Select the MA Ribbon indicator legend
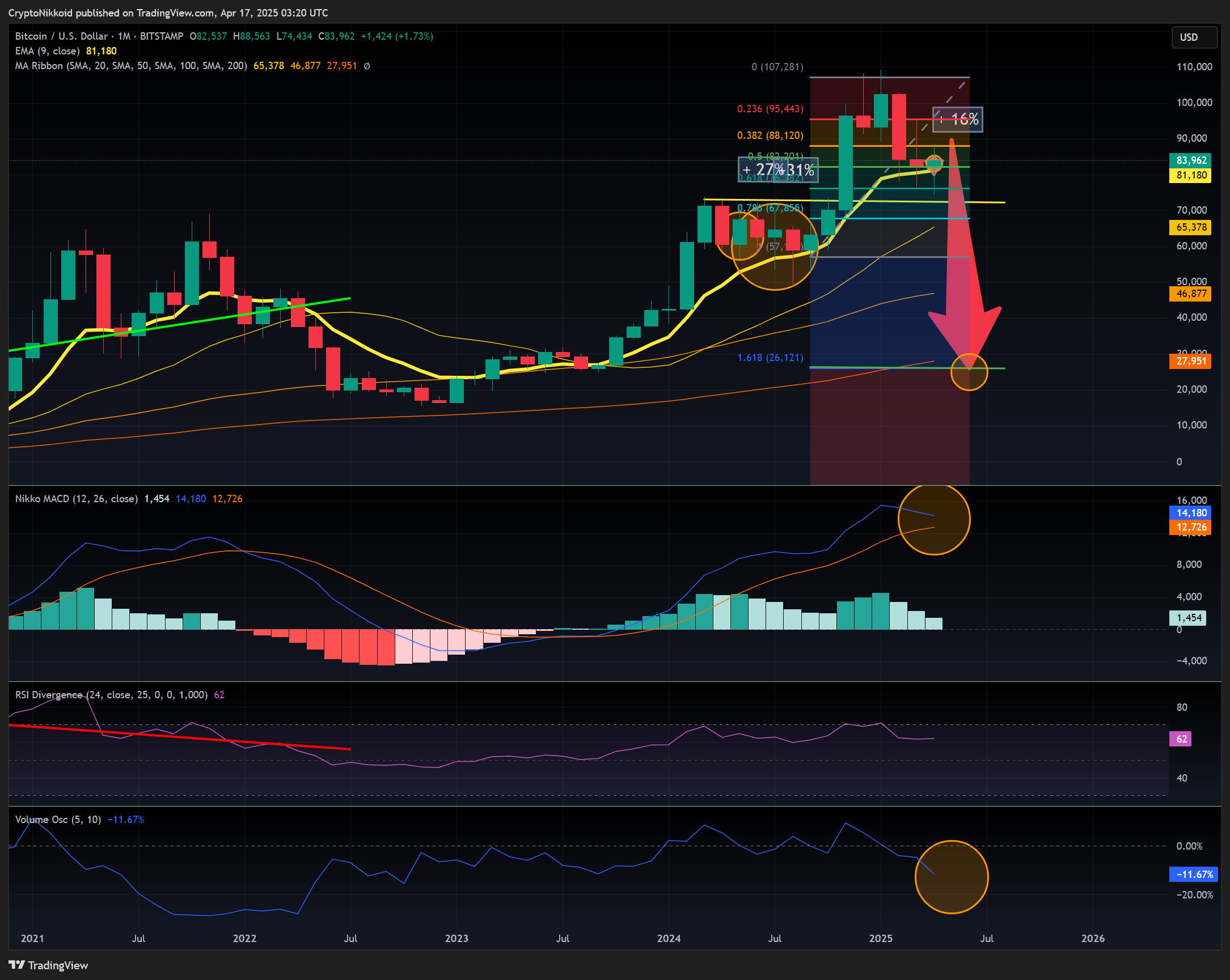This screenshot has height=980, width=1230. click(130, 66)
